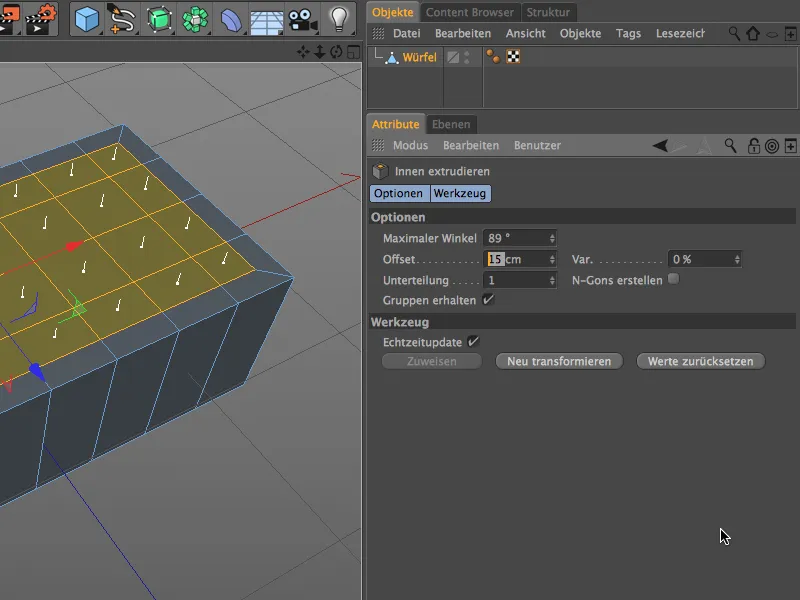Click the Object manager eye icon

pos(772,35)
